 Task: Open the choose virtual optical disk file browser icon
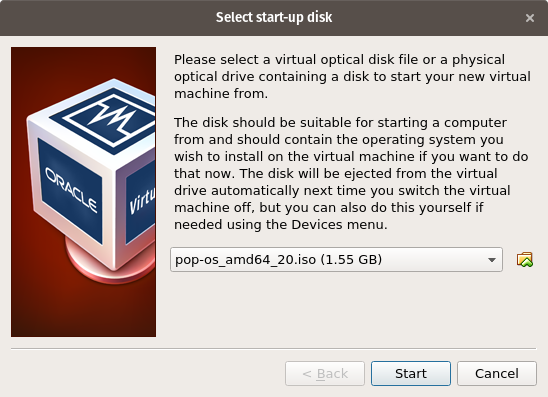pos(525,260)
